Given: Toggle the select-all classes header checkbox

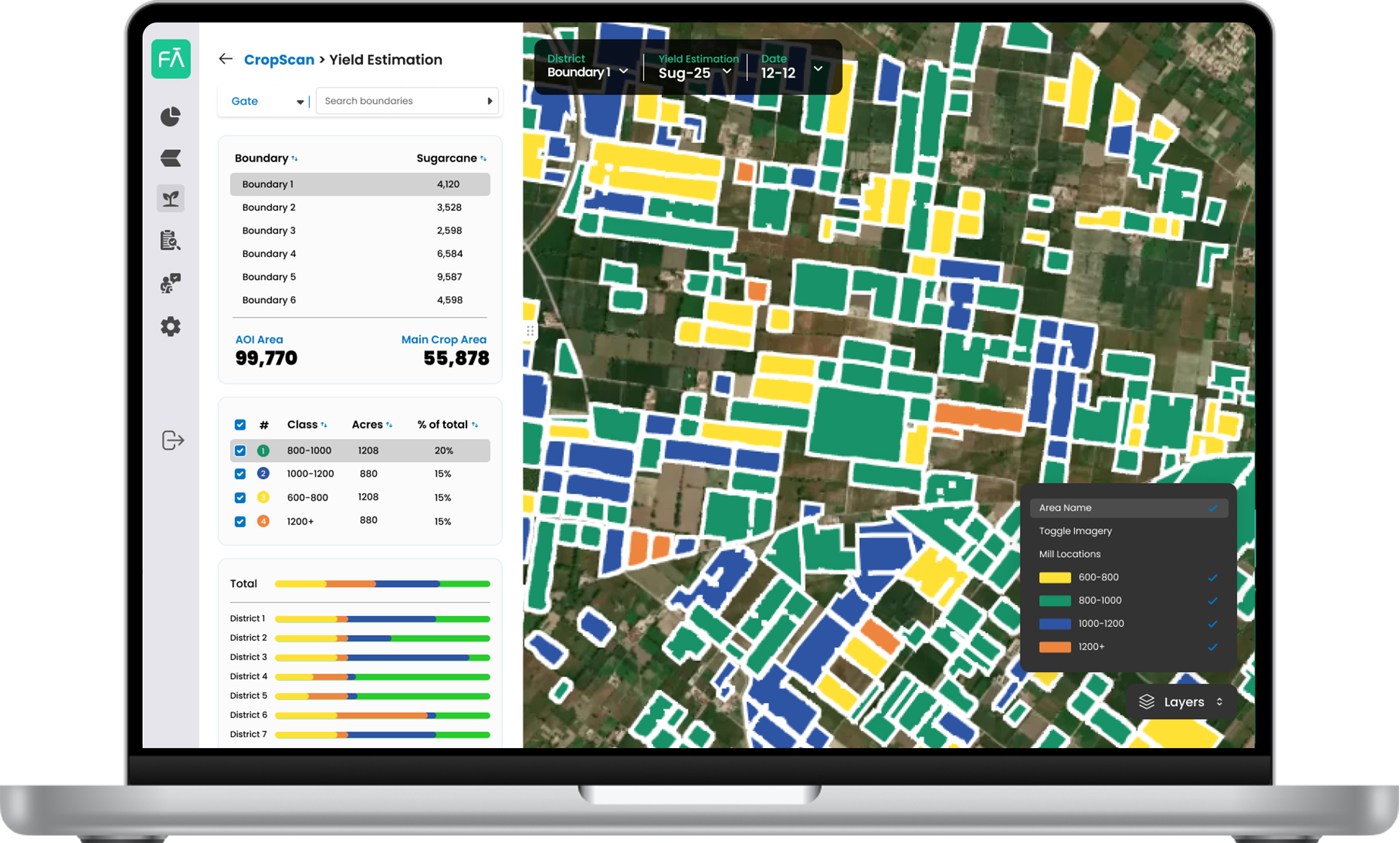Looking at the screenshot, I should [x=240, y=425].
